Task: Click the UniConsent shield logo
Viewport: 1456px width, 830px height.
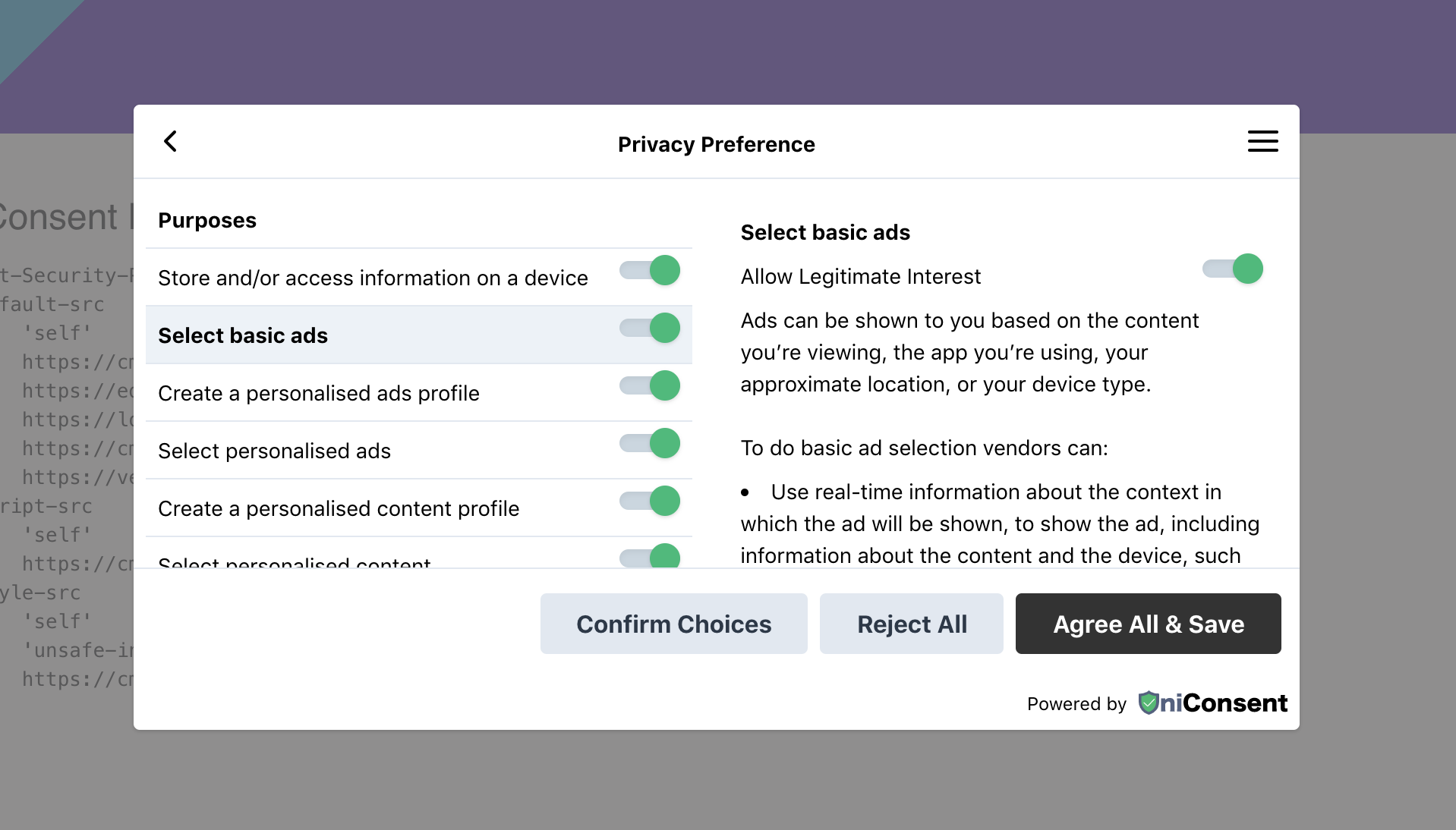Action: [x=1148, y=703]
